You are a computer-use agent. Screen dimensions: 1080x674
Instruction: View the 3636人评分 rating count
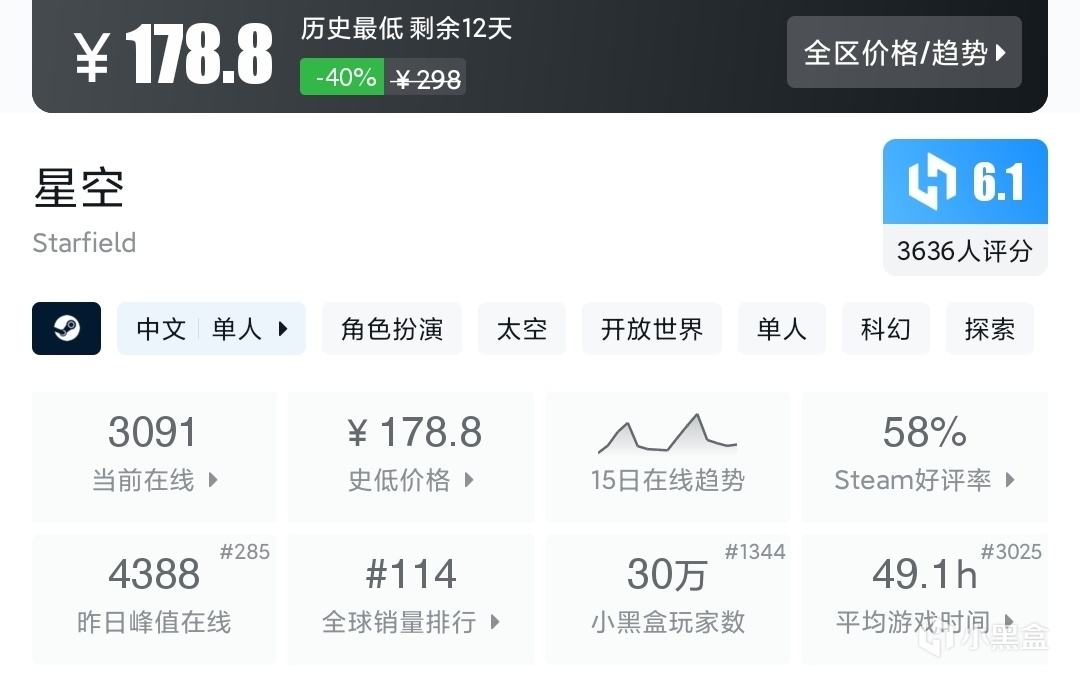tap(965, 251)
